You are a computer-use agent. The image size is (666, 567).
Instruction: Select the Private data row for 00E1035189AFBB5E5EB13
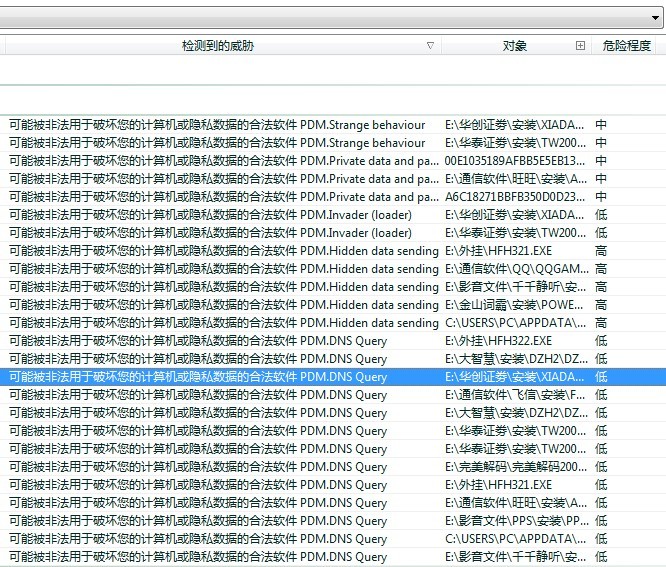point(333,161)
